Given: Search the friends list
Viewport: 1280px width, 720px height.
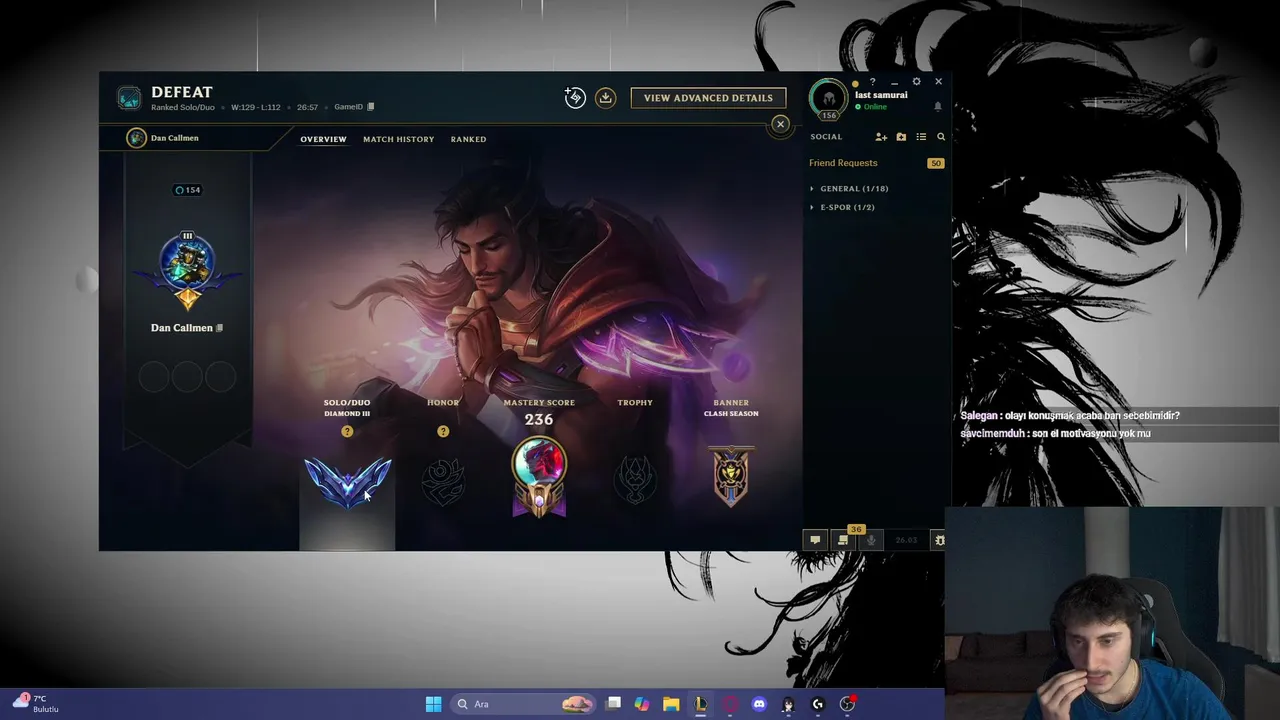Looking at the screenshot, I should pyautogui.click(x=940, y=137).
